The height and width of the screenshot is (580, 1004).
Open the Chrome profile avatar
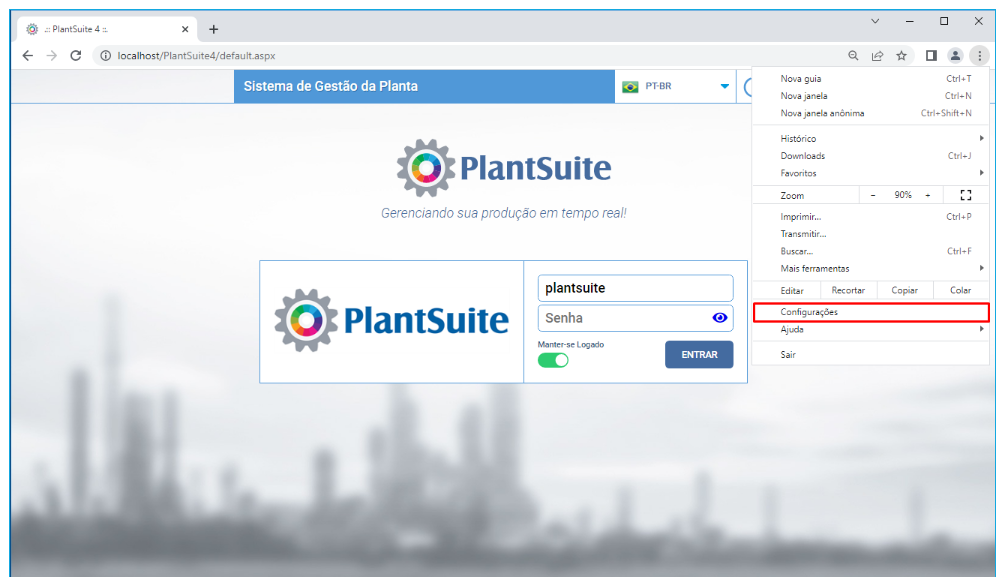955,56
